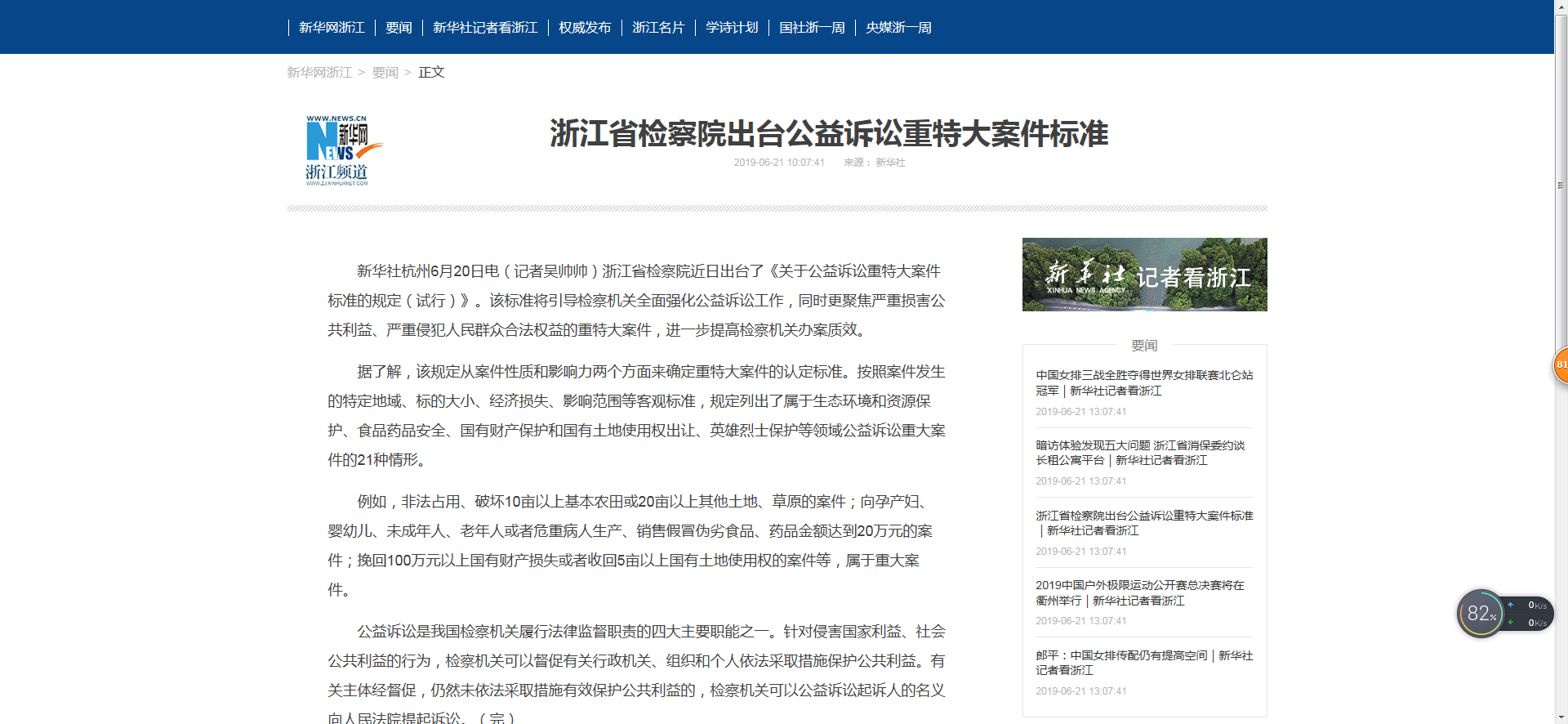Click 新华网浙江 breadcrumb link
Viewport: 1568px width, 724px height.
pos(319,73)
